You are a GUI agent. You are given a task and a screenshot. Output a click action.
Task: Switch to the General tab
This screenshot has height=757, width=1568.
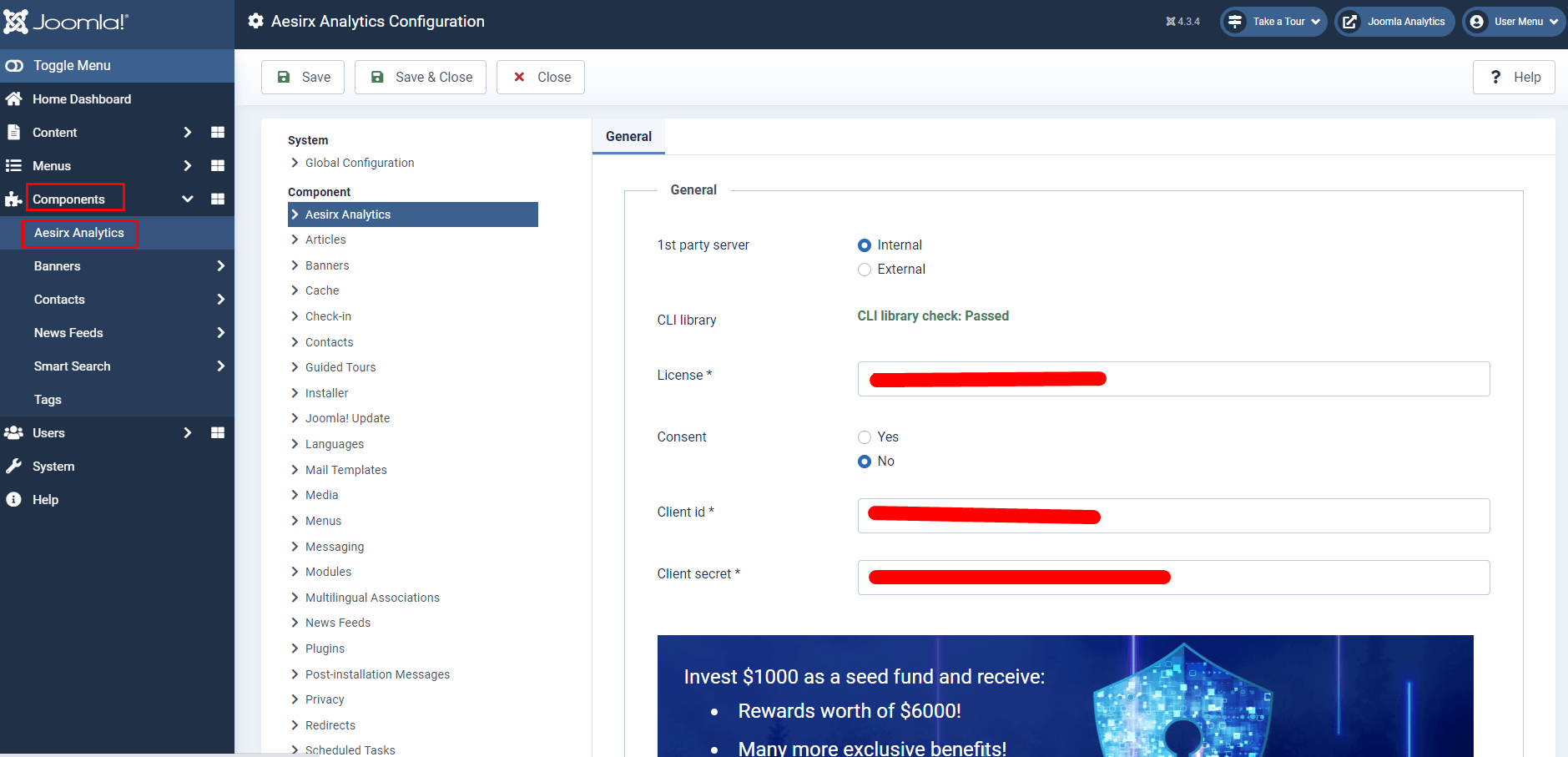628,137
